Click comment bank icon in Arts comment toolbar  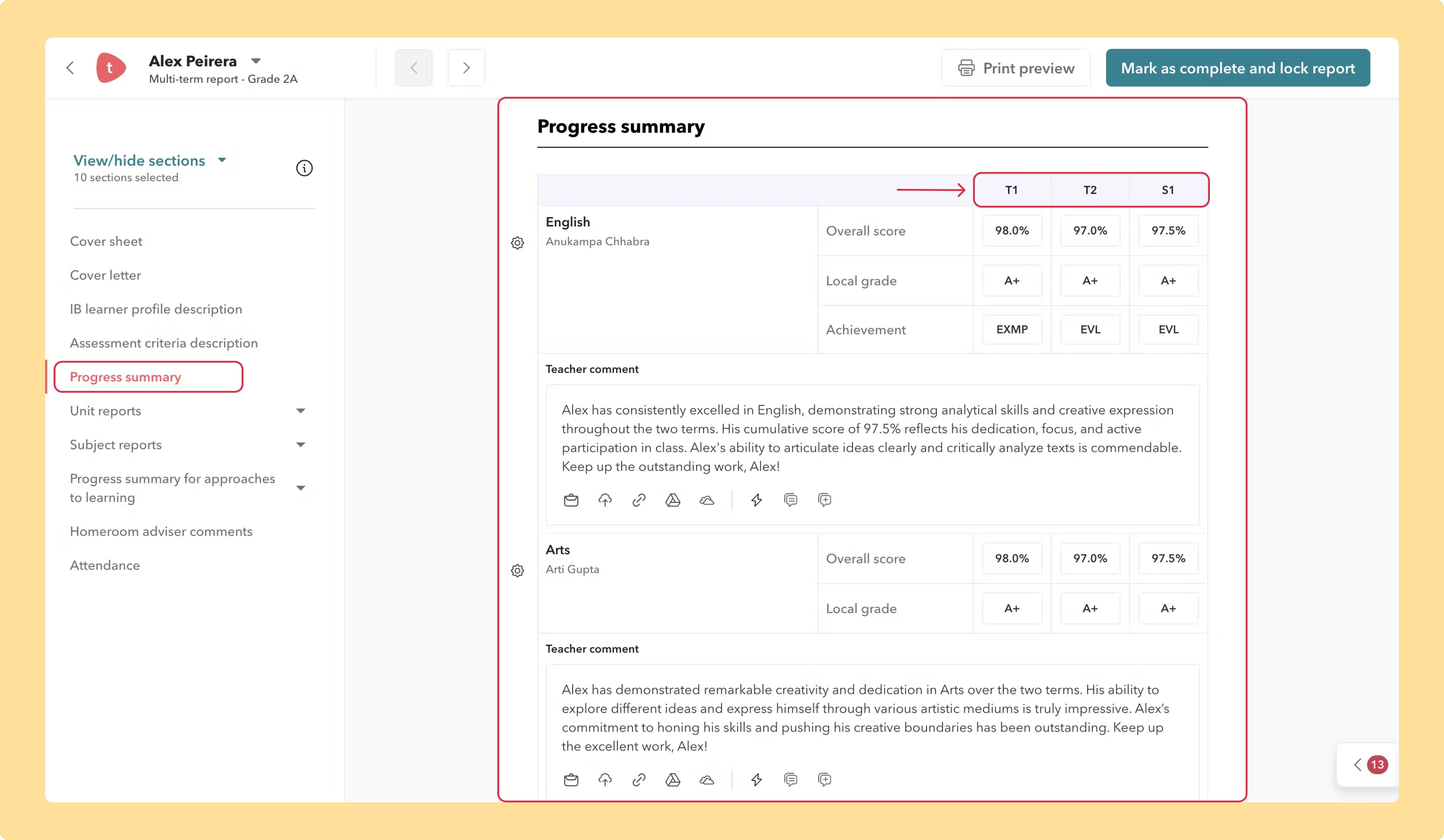coord(791,779)
